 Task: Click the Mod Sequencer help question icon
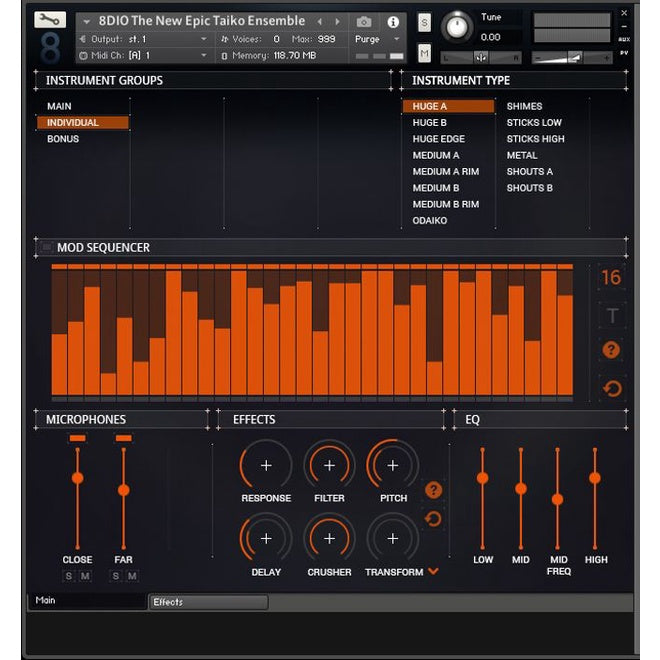pos(611,349)
